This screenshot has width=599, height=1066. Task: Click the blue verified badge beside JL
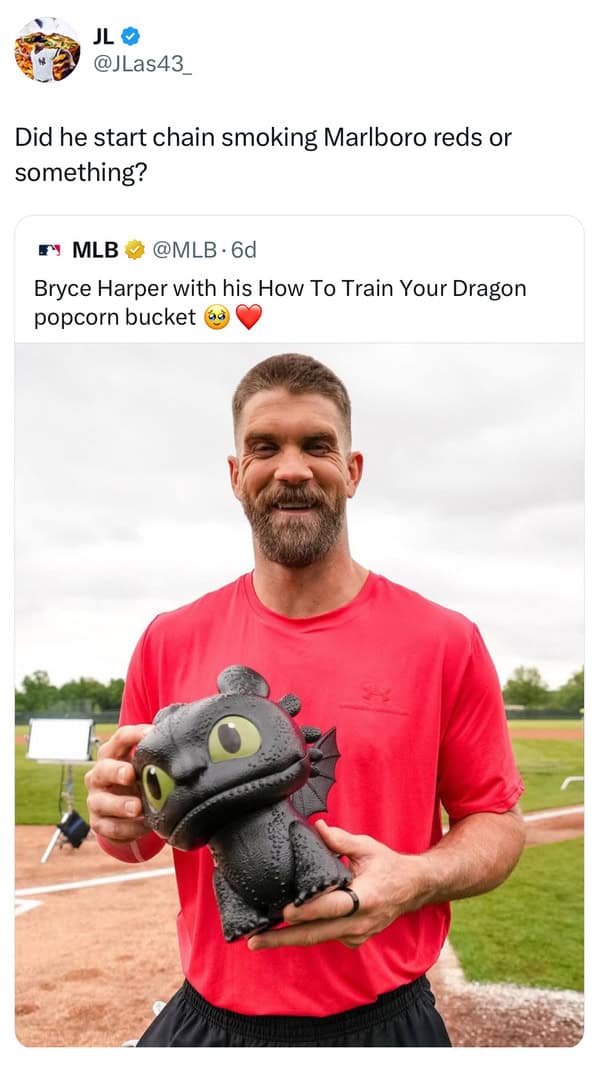[x=132, y=36]
